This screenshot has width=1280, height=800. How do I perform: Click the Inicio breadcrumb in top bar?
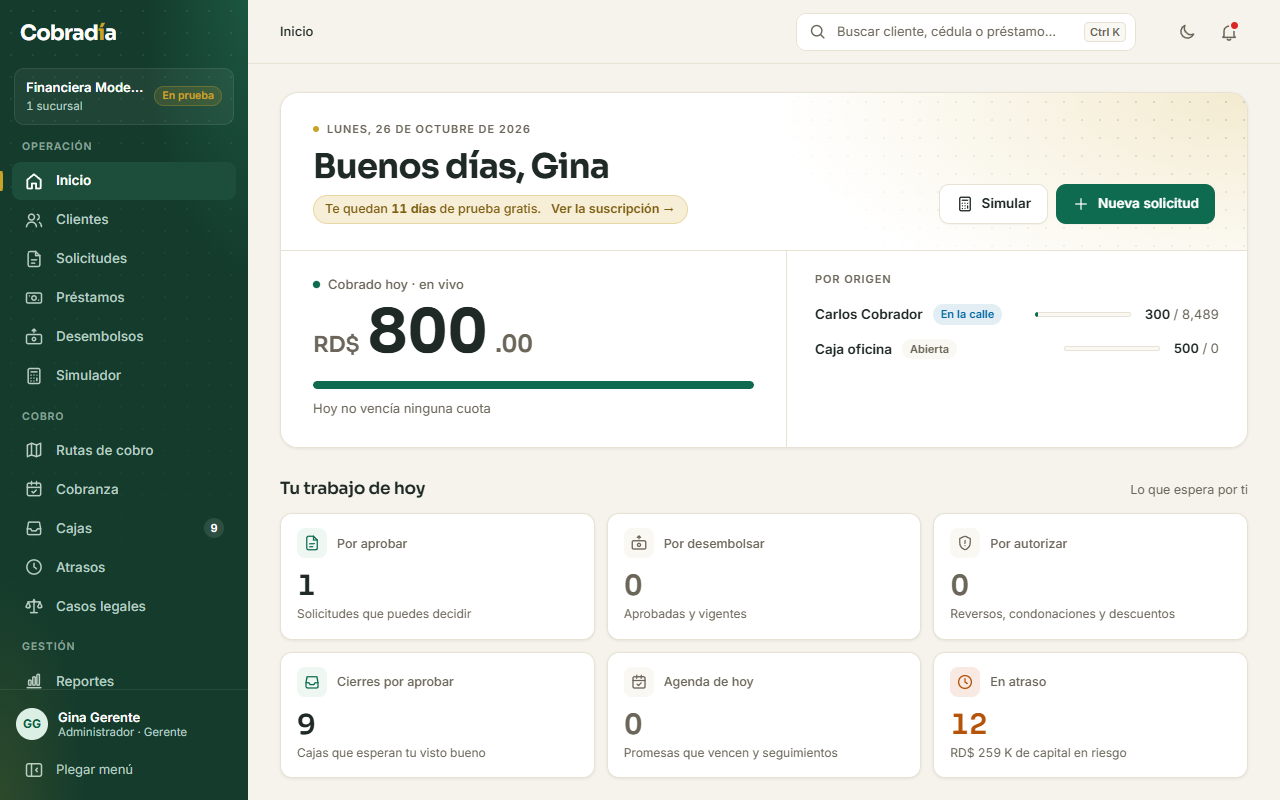296,32
